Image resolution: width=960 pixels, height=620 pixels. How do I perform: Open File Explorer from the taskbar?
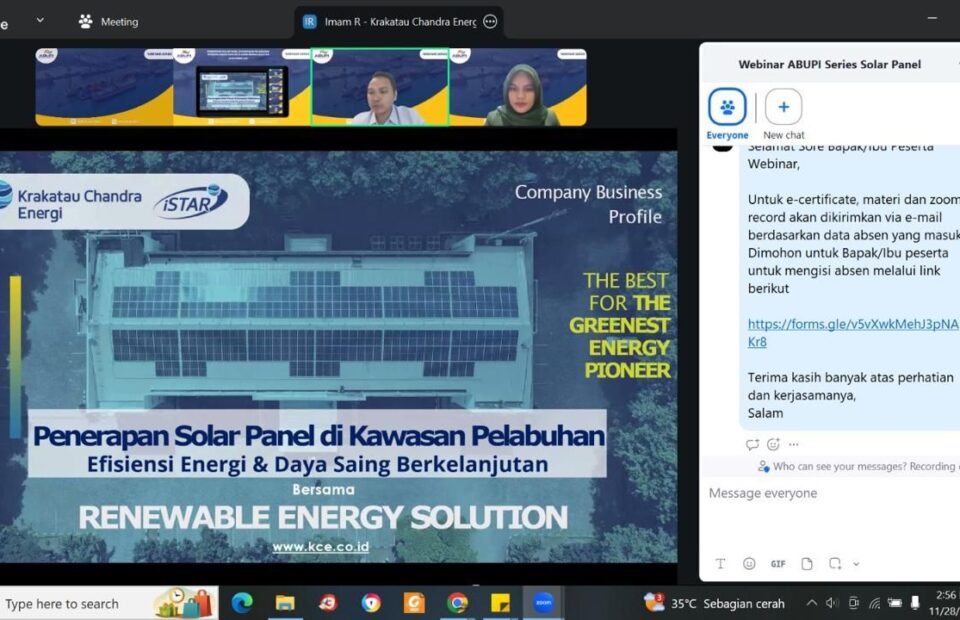[285, 603]
